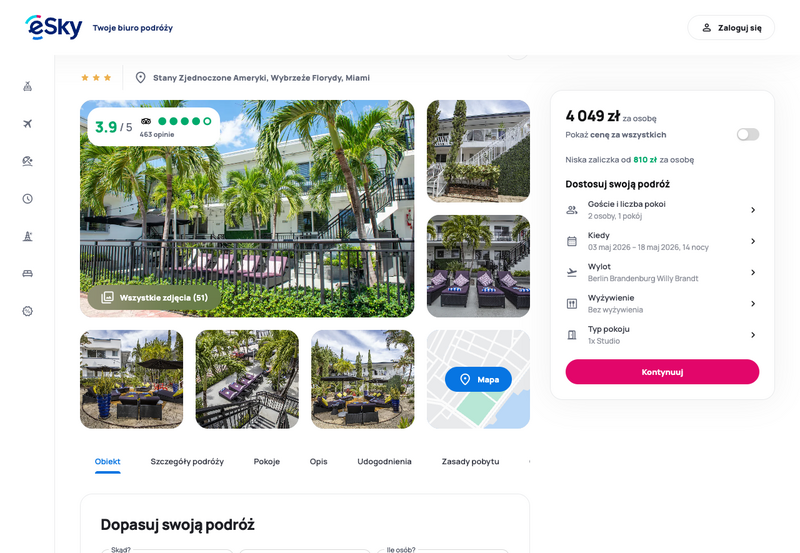This screenshot has height=553, width=800.
Task: Click the clock icon in sidebar
Action: coord(27,198)
